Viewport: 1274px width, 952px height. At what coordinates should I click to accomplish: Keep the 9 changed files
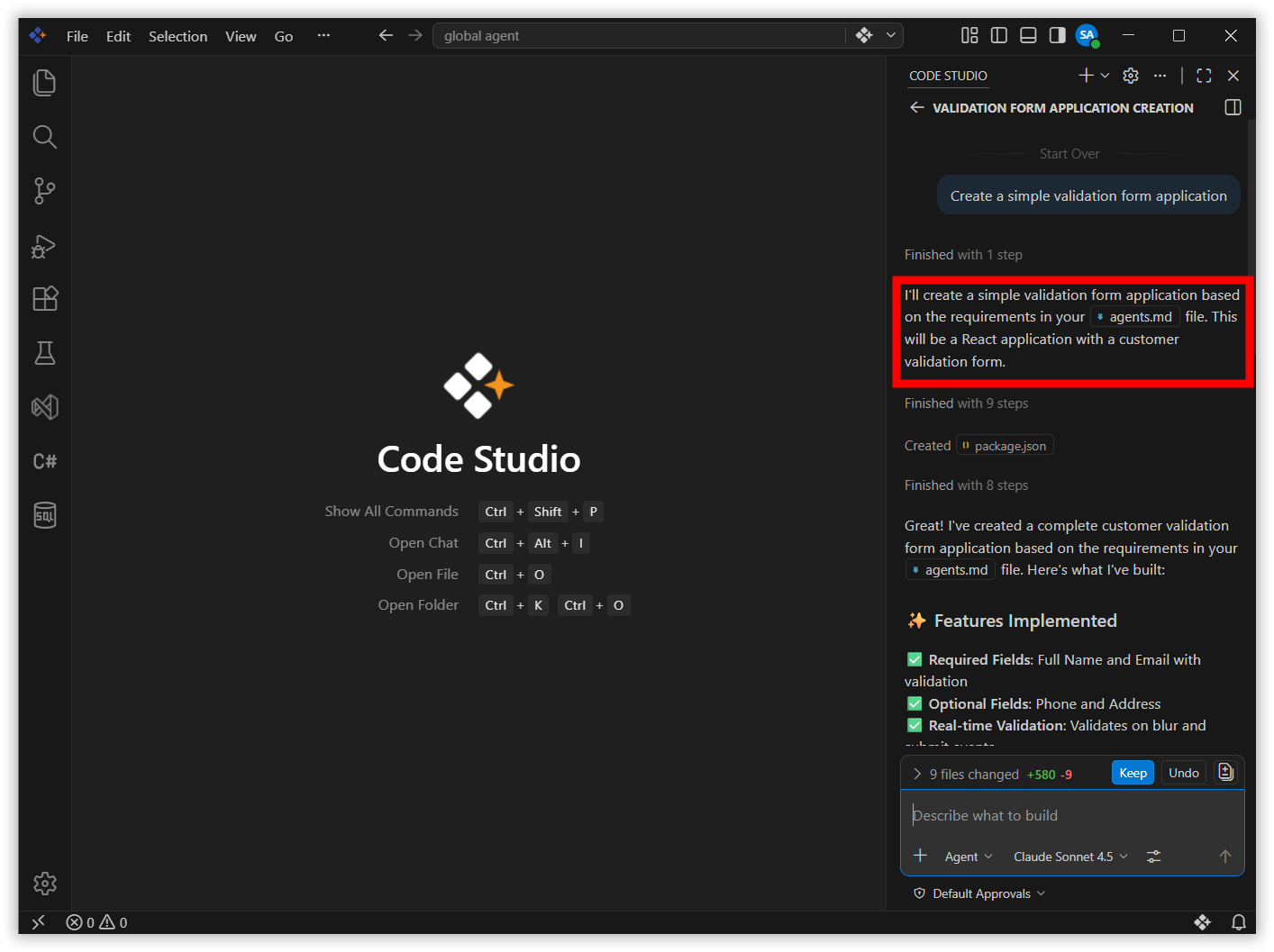coord(1133,773)
